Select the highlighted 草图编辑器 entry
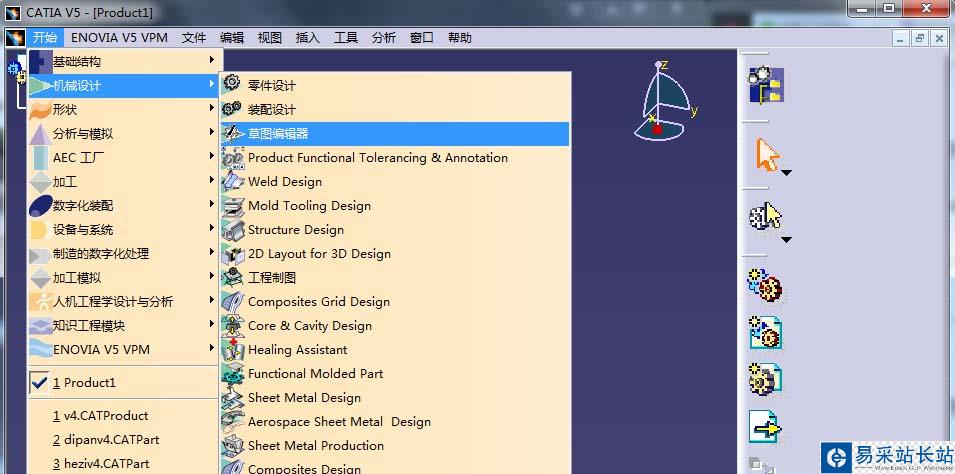955x474 pixels. pos(395,134)
